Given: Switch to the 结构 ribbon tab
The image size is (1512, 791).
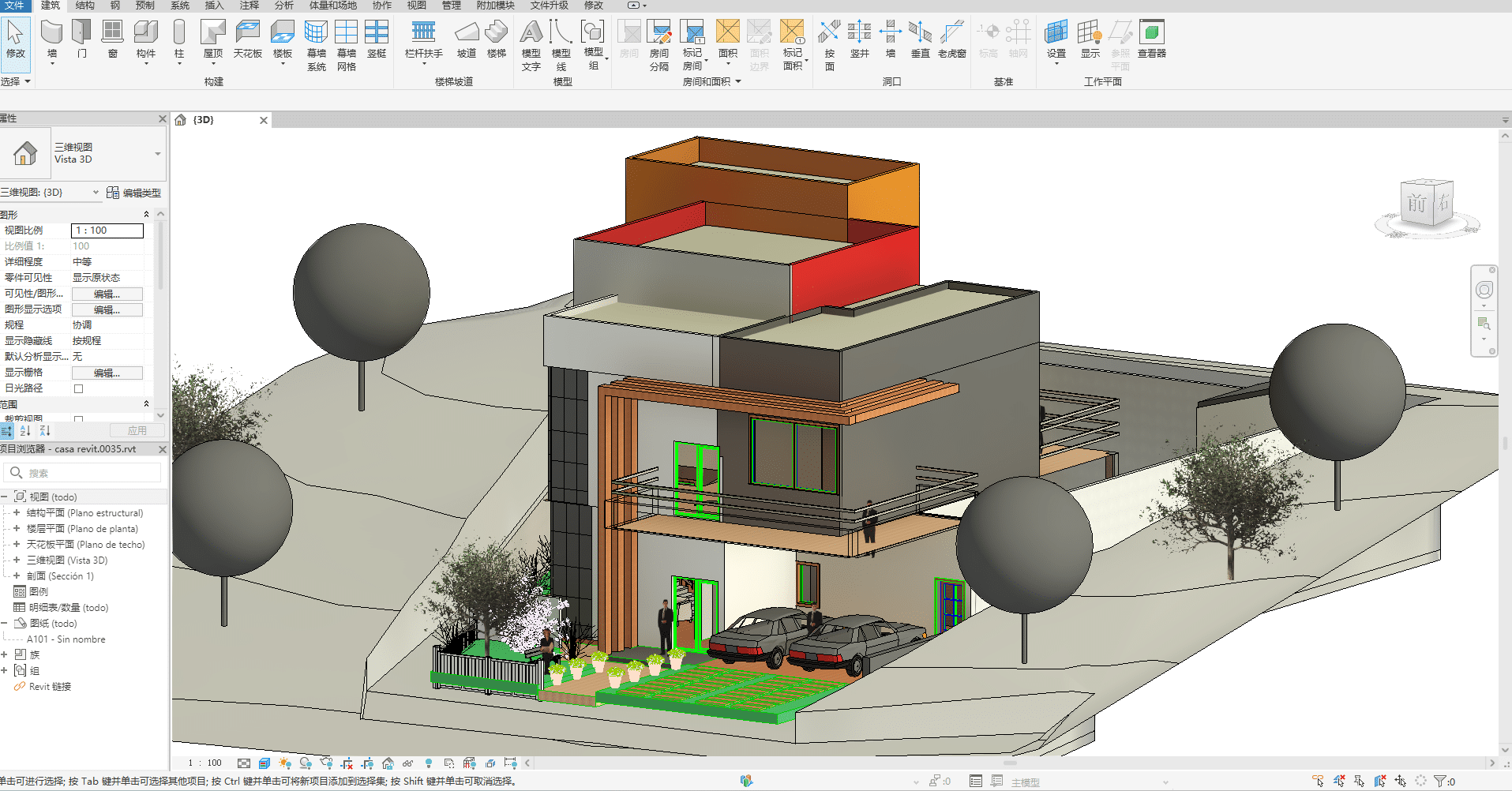Looking at the screenshot, I should point(84,6).
